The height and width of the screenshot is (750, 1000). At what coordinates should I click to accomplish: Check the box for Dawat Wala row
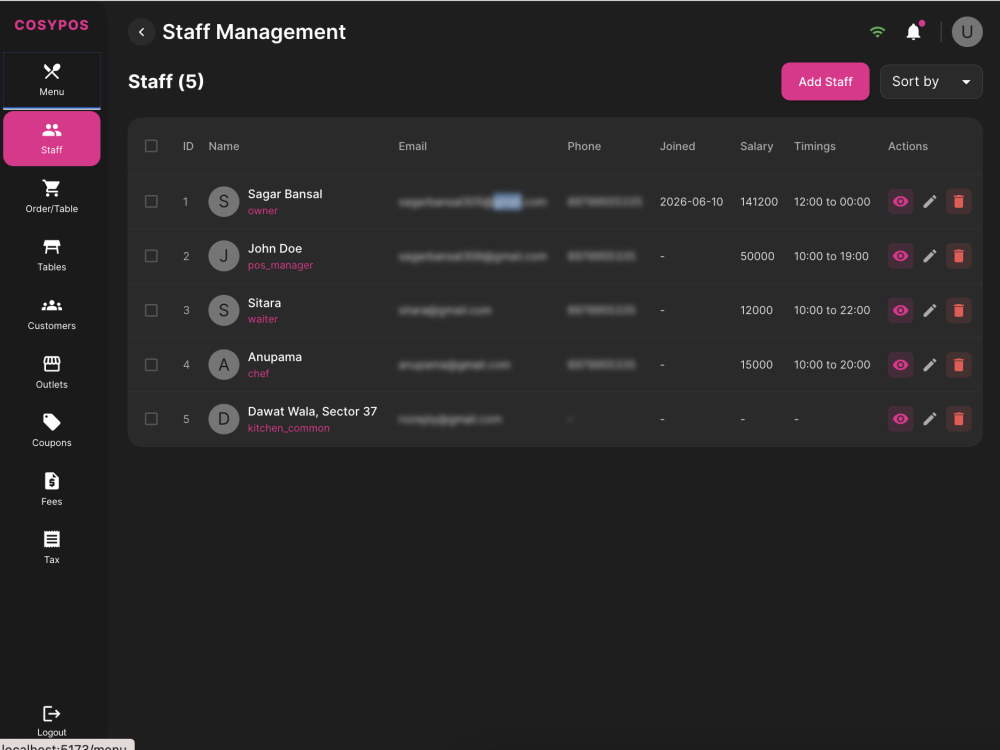(151, 419)
